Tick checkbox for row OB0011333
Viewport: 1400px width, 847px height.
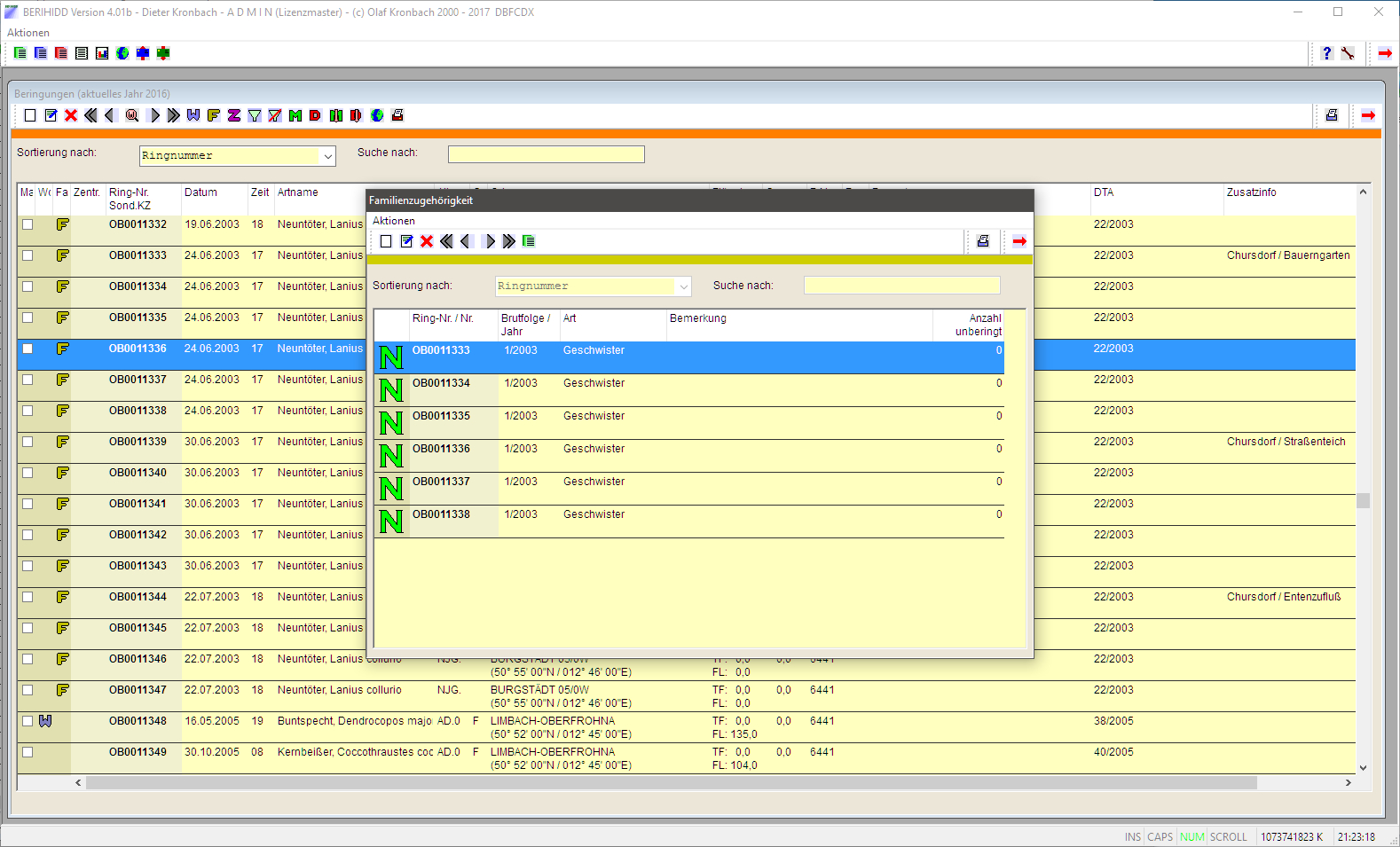pyautogui.click(x=28, y=255)
